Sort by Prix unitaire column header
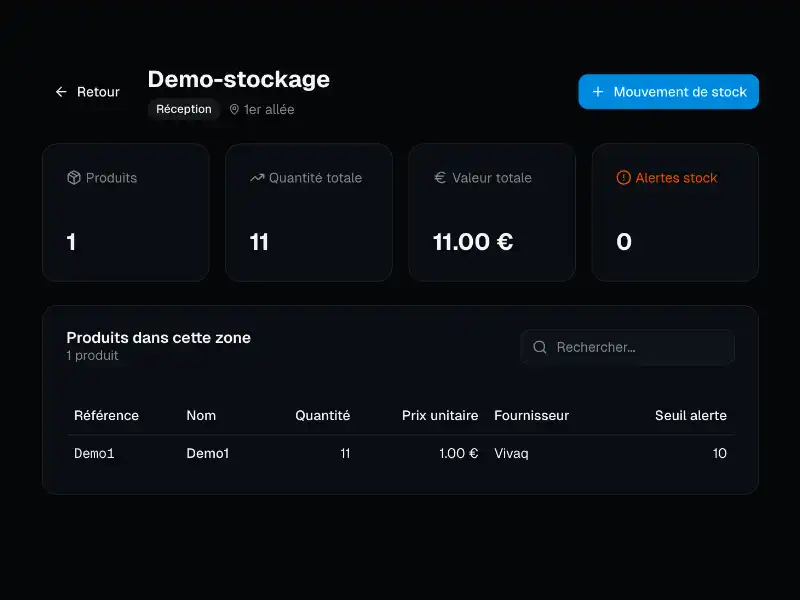 (440, 415)
